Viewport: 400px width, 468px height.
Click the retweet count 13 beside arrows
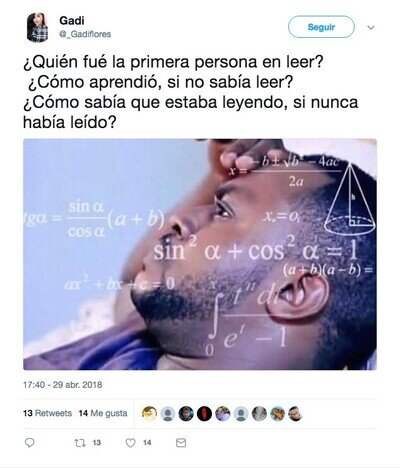[97, 443]
